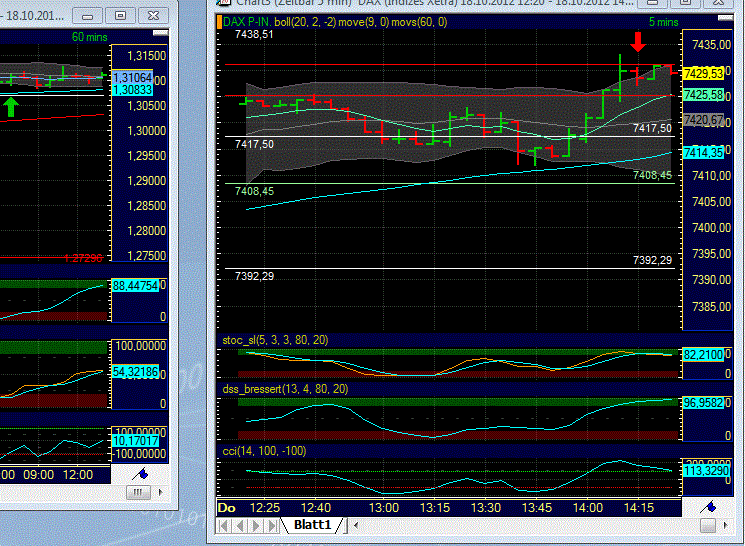The image size is (745, 546).
Task: Click the 7385,00 axis label
Action: pos(711,307)
